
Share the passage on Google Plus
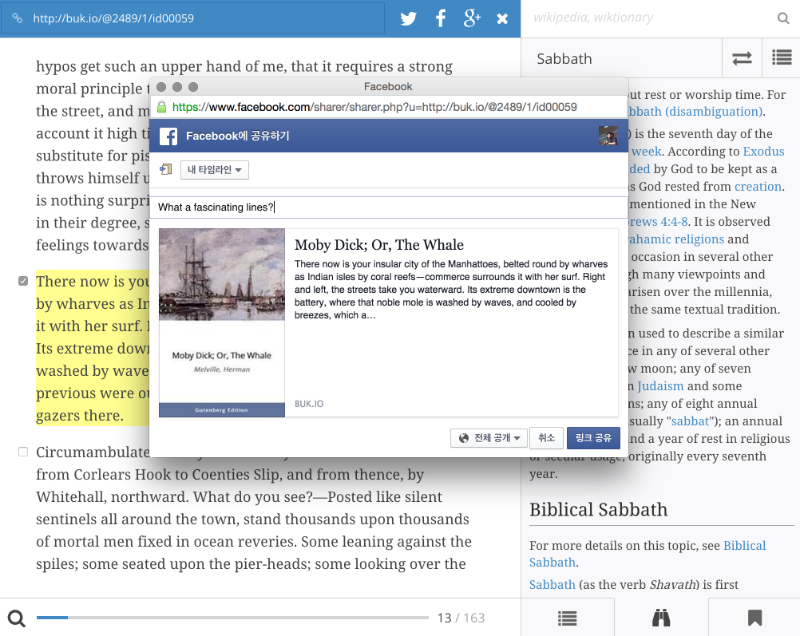(x=472, y=18)
